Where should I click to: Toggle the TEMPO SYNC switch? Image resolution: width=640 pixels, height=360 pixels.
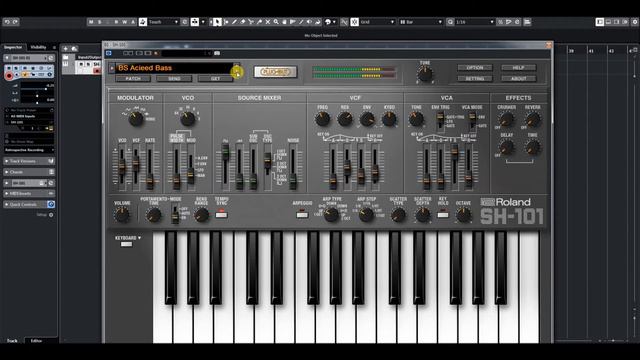pyautogui.click(x=222, y=214)
